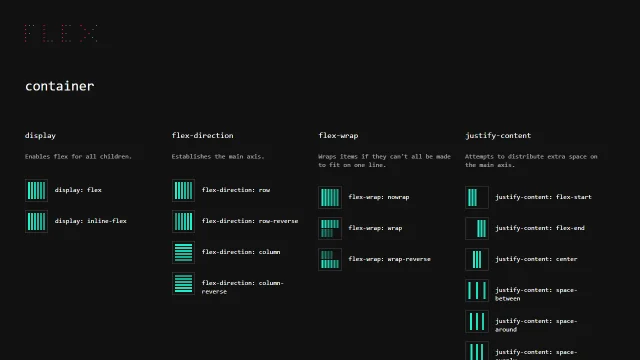The image size is (640, 360).
Task: Click the 'flex-wrap: nowrap' label
Action: point(379,197)
